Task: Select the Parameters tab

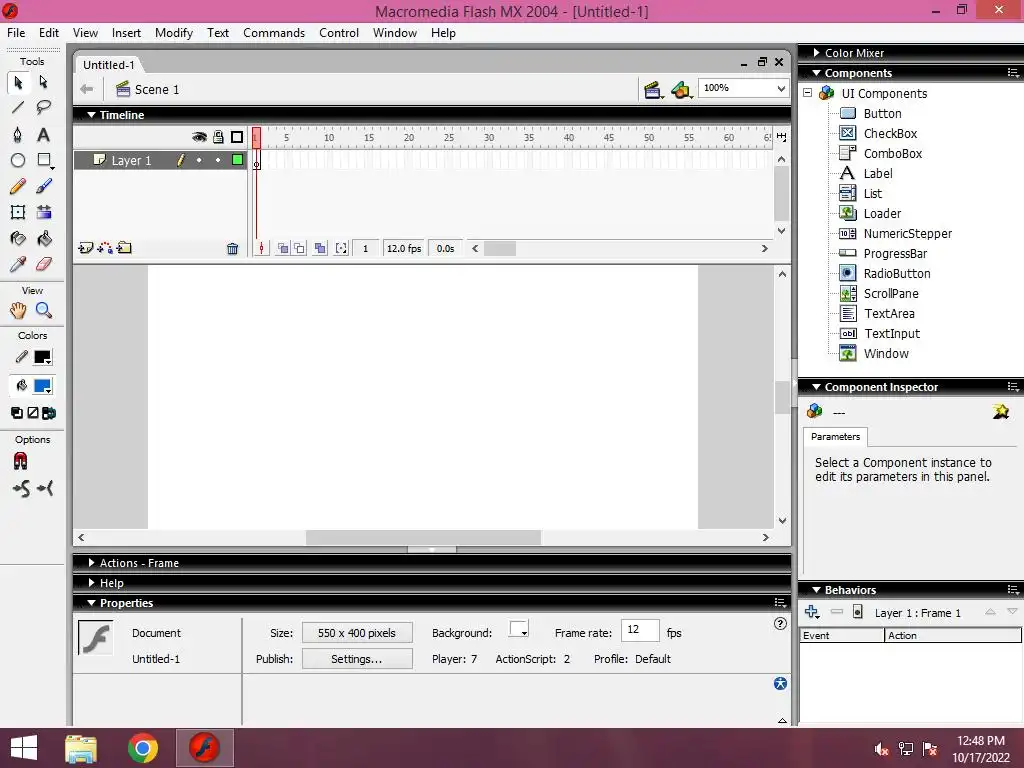Action: (835, 436)
